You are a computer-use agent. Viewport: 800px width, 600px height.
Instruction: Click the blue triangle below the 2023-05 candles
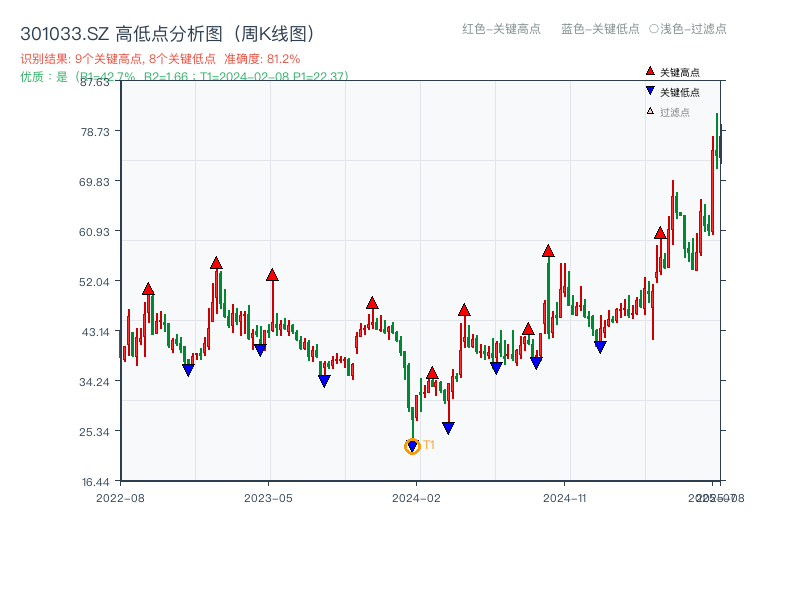point(258,351)
